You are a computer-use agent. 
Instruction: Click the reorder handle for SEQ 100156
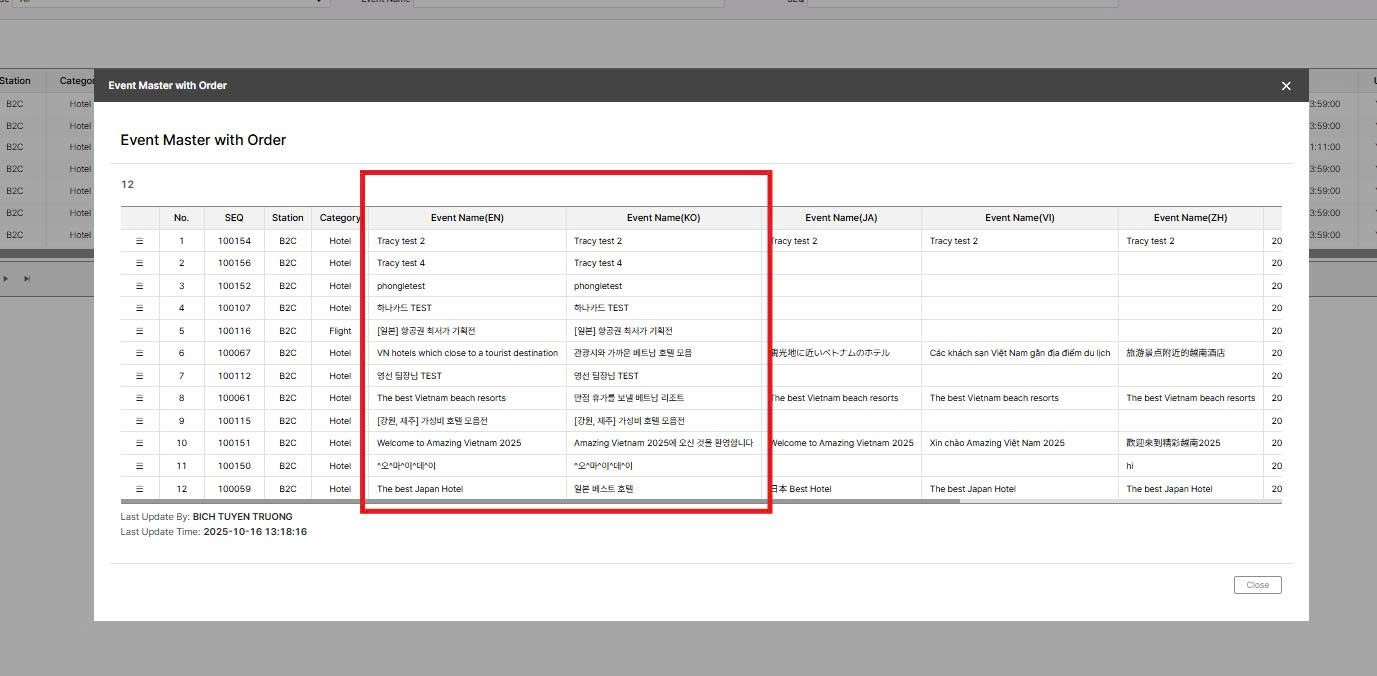(139, 263)
